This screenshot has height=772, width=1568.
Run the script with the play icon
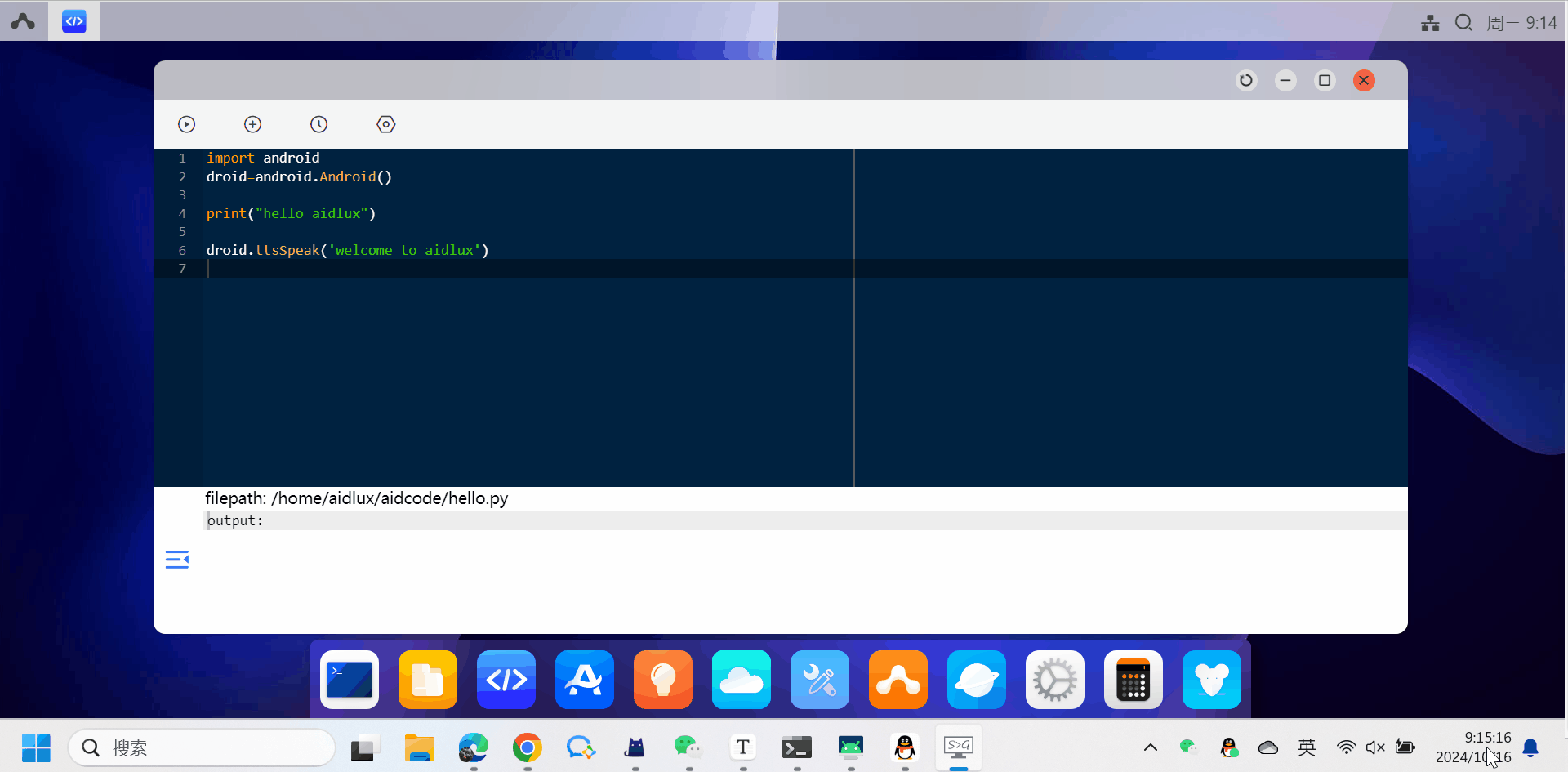[x=186, y=124]
